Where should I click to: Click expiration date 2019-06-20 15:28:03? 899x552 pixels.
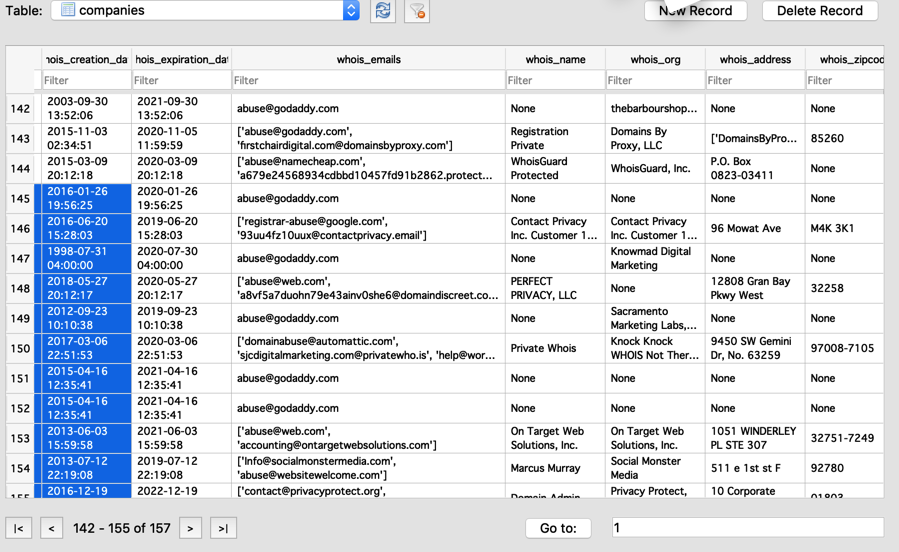(181, 228)
